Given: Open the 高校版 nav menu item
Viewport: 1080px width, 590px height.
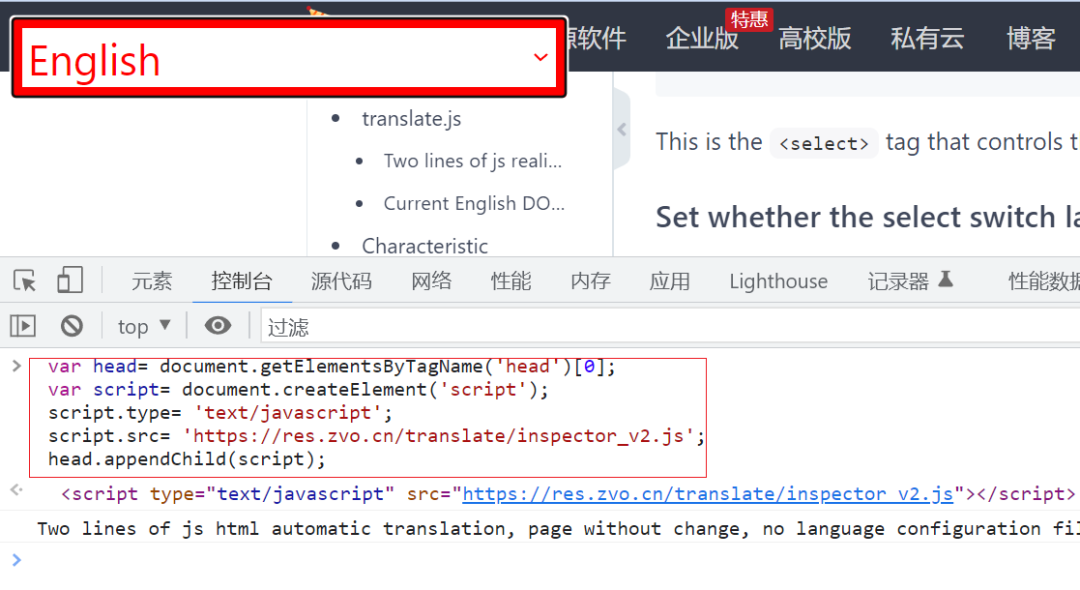Looking at the screenshot, I should click(814, 38).
